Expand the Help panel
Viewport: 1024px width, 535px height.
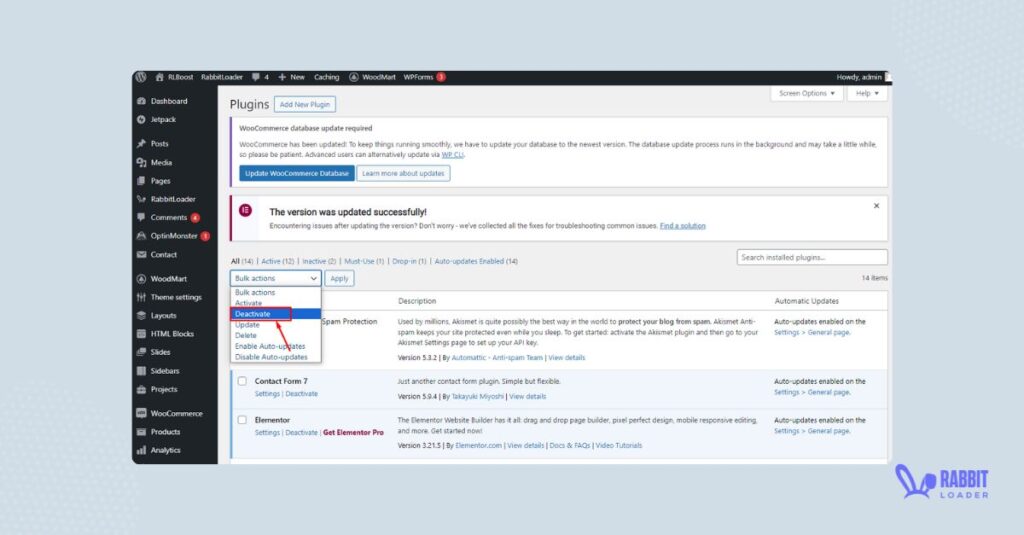[867, 93]
